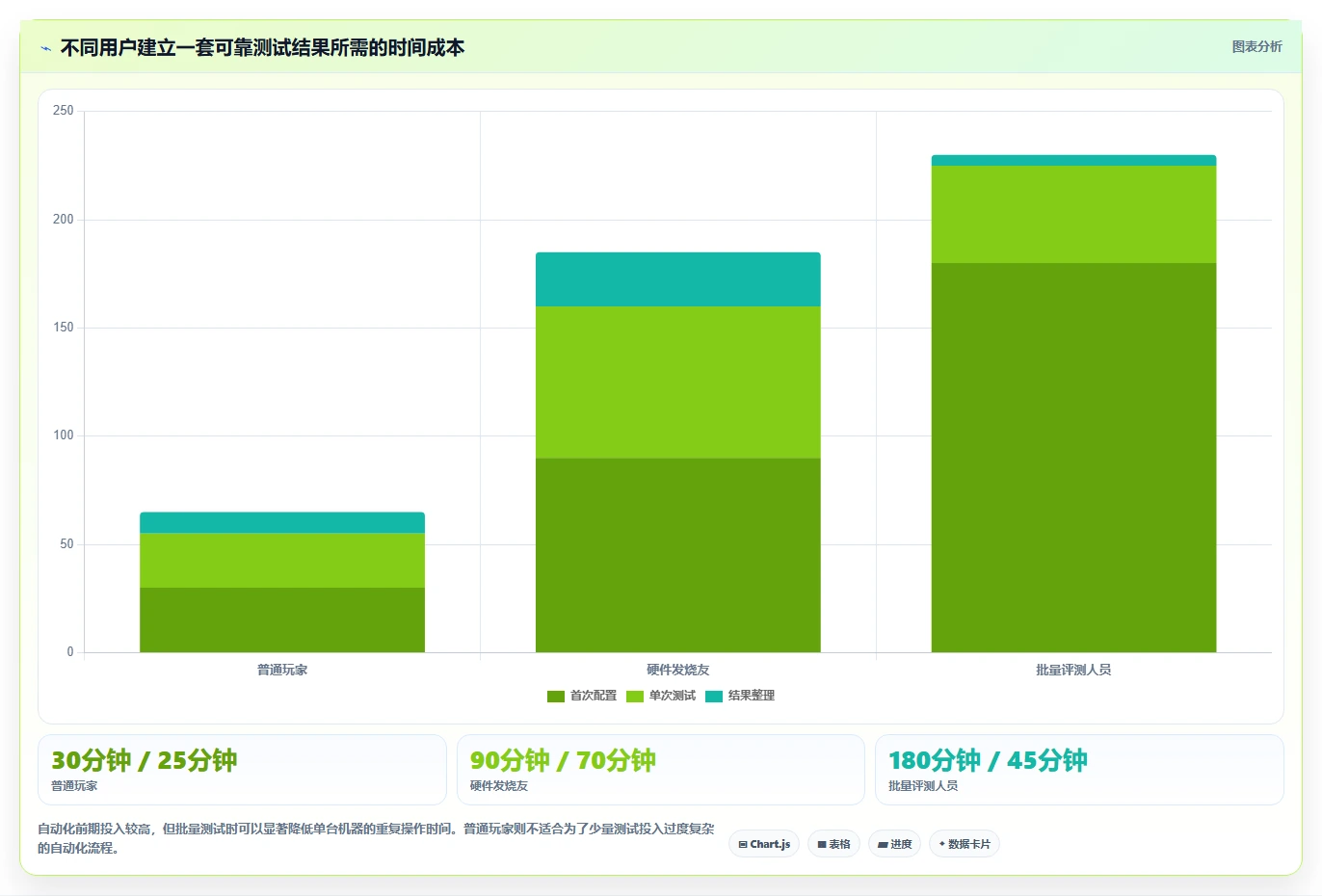Click the 数据卡片 tag chip
The width and height of the screenshot is (1322, 896).
point(965,844)
